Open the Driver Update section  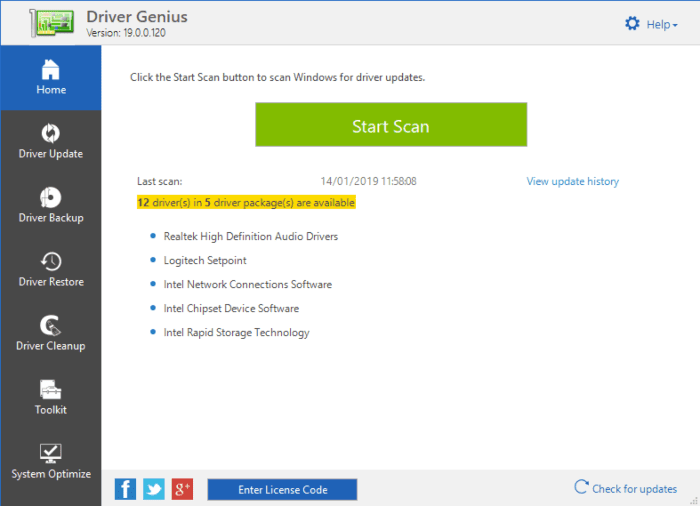51,142
